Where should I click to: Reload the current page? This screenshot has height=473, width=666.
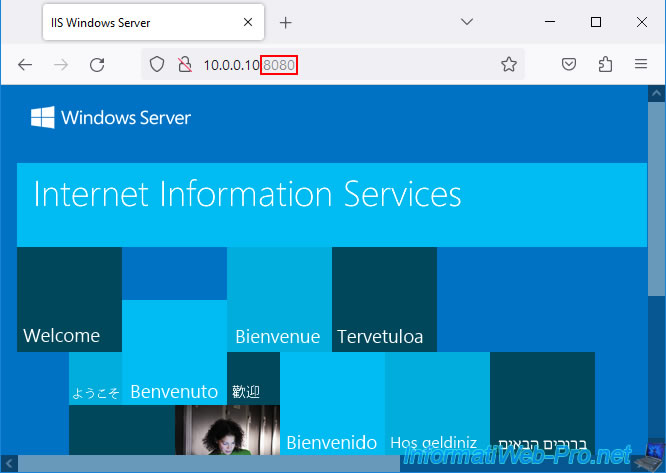coord(97,65)
